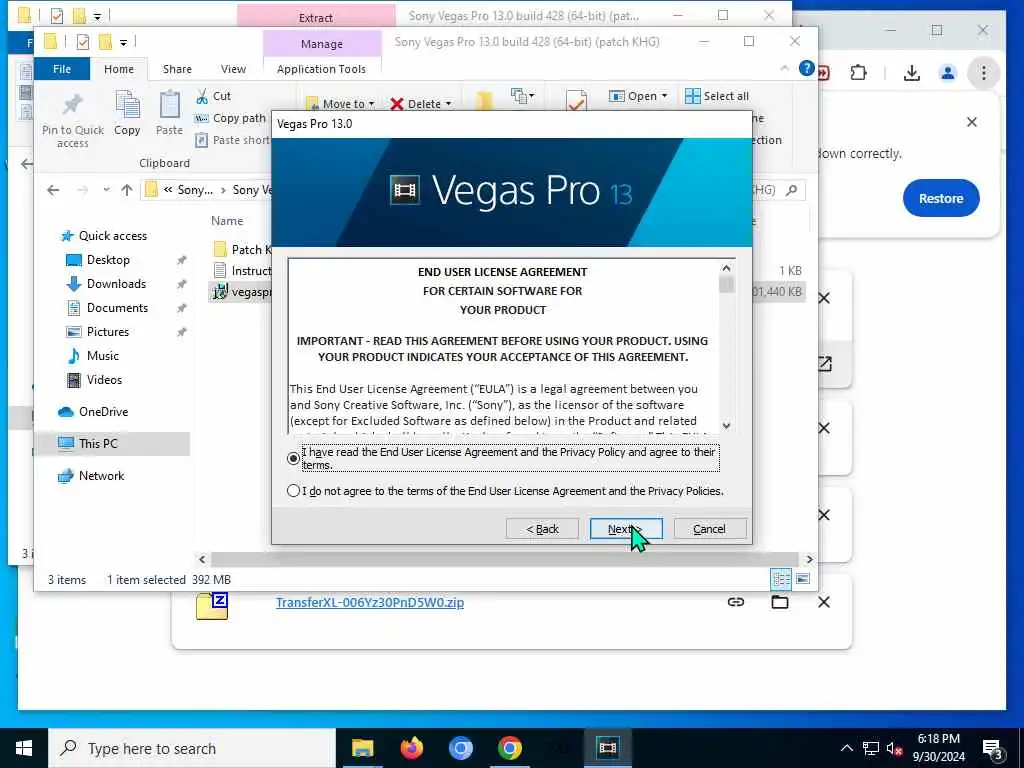
Task: Open Chrome downloads icon
Action: pyautogui.click(x=912, y=72)
